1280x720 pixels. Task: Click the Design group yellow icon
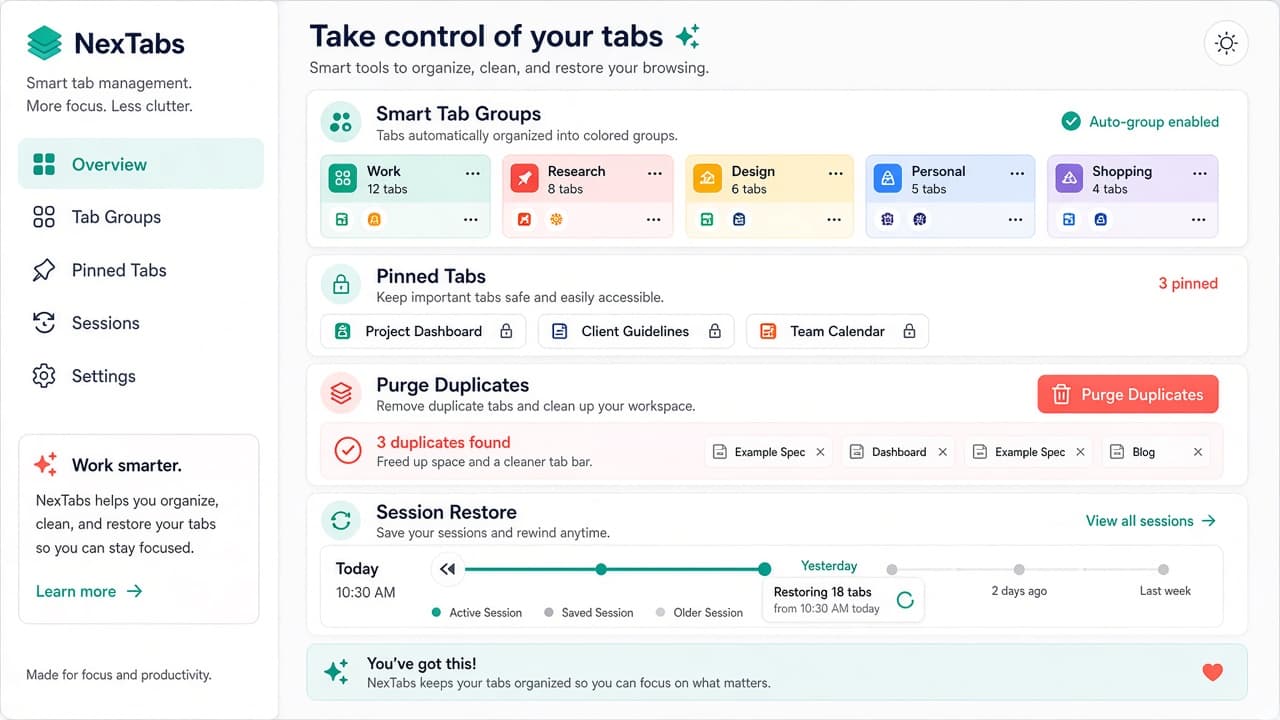coord(707,178)
